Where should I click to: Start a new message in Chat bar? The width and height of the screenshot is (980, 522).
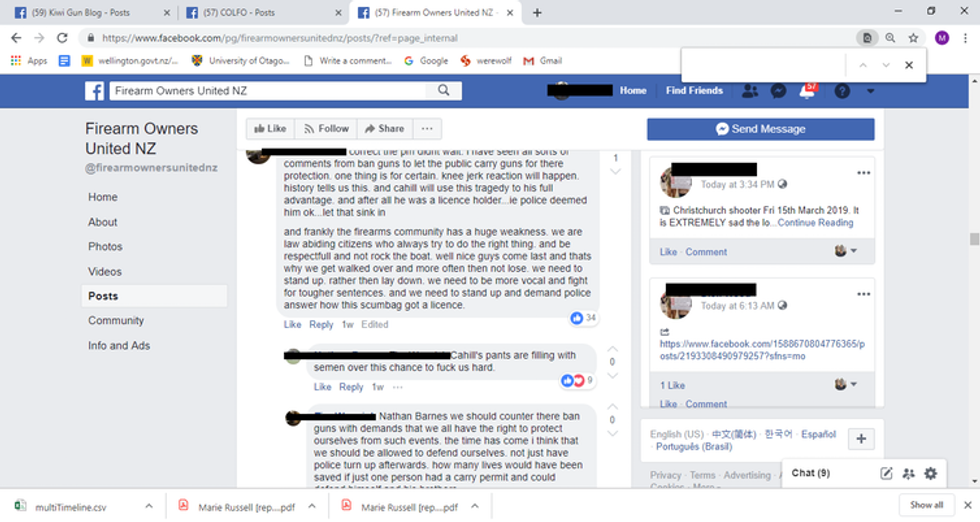pyautogui.click(x=886, y=473)
